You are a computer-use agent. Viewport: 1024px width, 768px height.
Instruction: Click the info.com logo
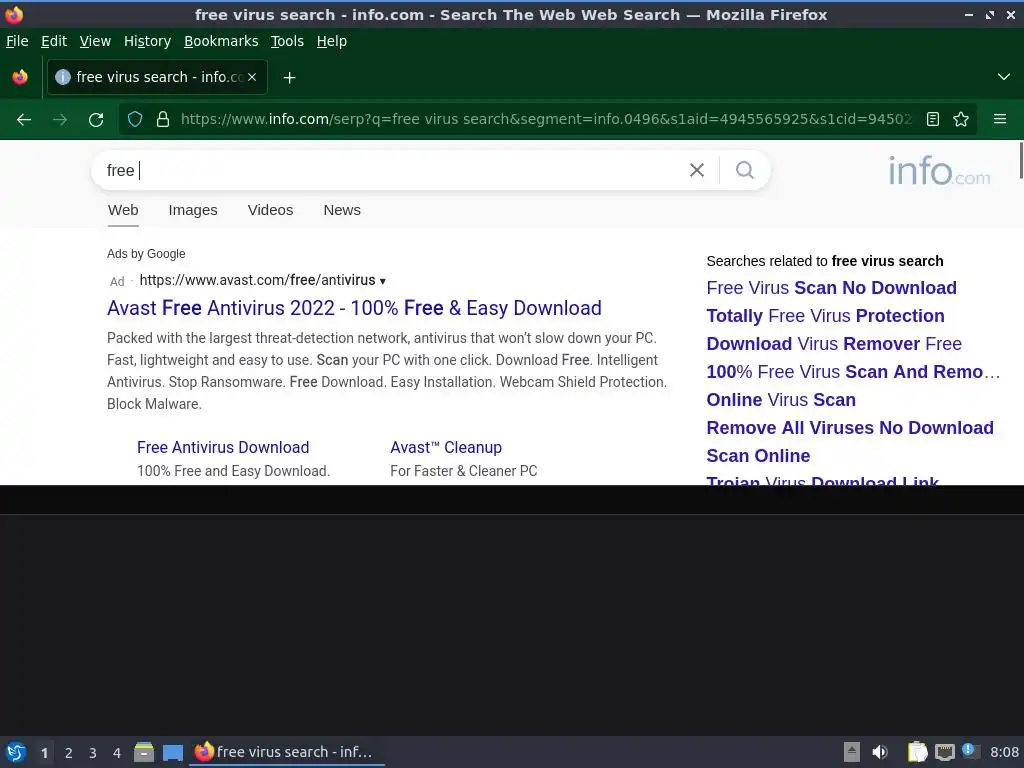click(939, 171)
